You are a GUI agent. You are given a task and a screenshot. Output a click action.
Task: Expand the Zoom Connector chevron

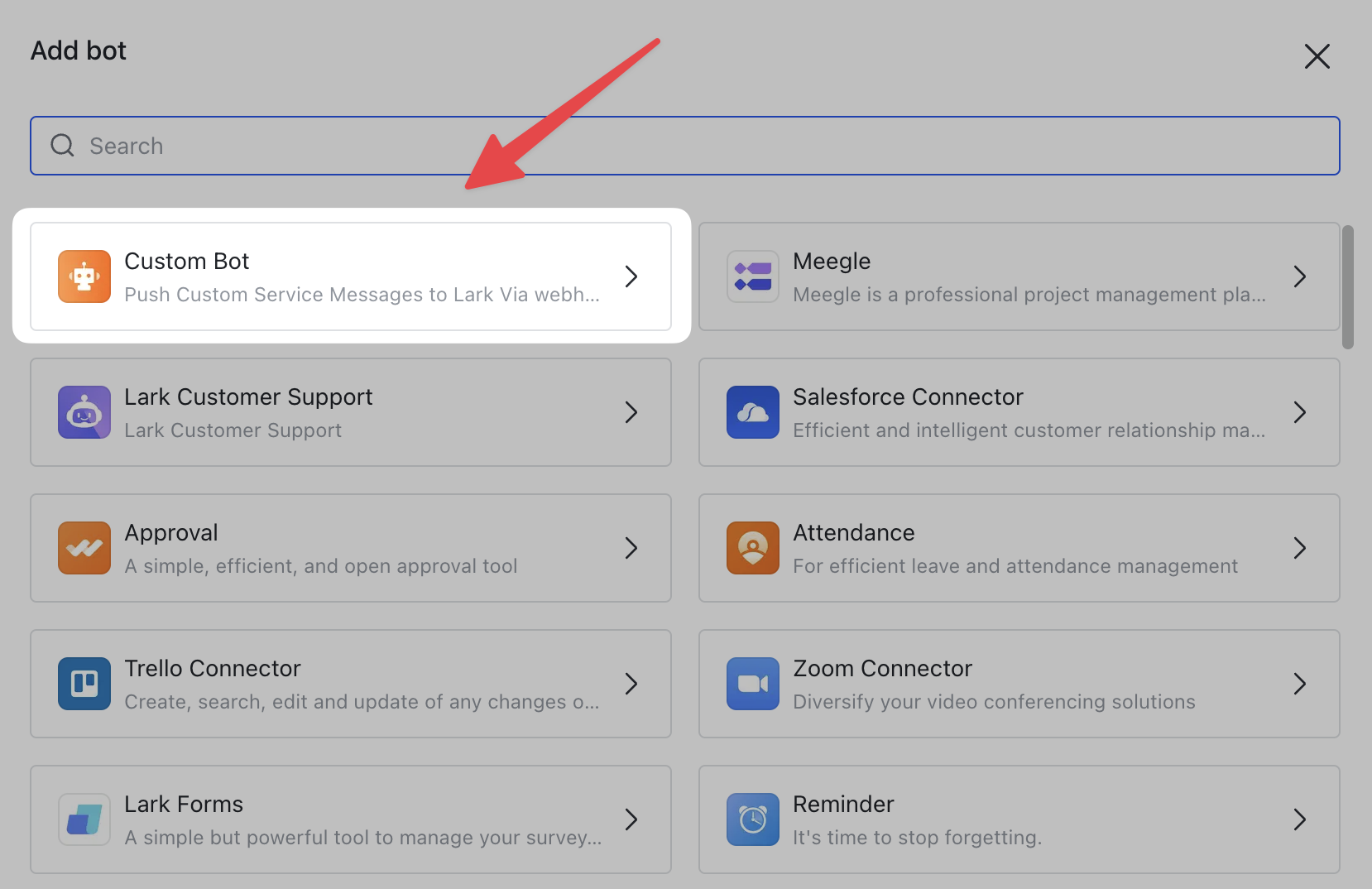click(x=1300, y=684)
